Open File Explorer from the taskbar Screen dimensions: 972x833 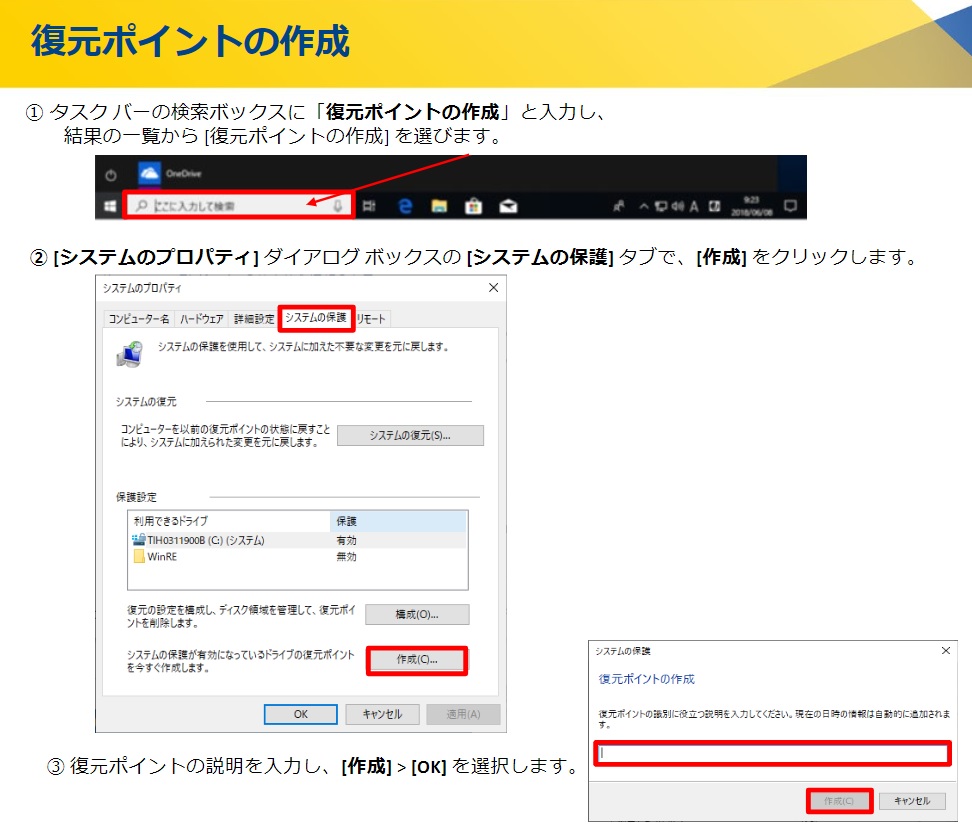coord(439,206)
